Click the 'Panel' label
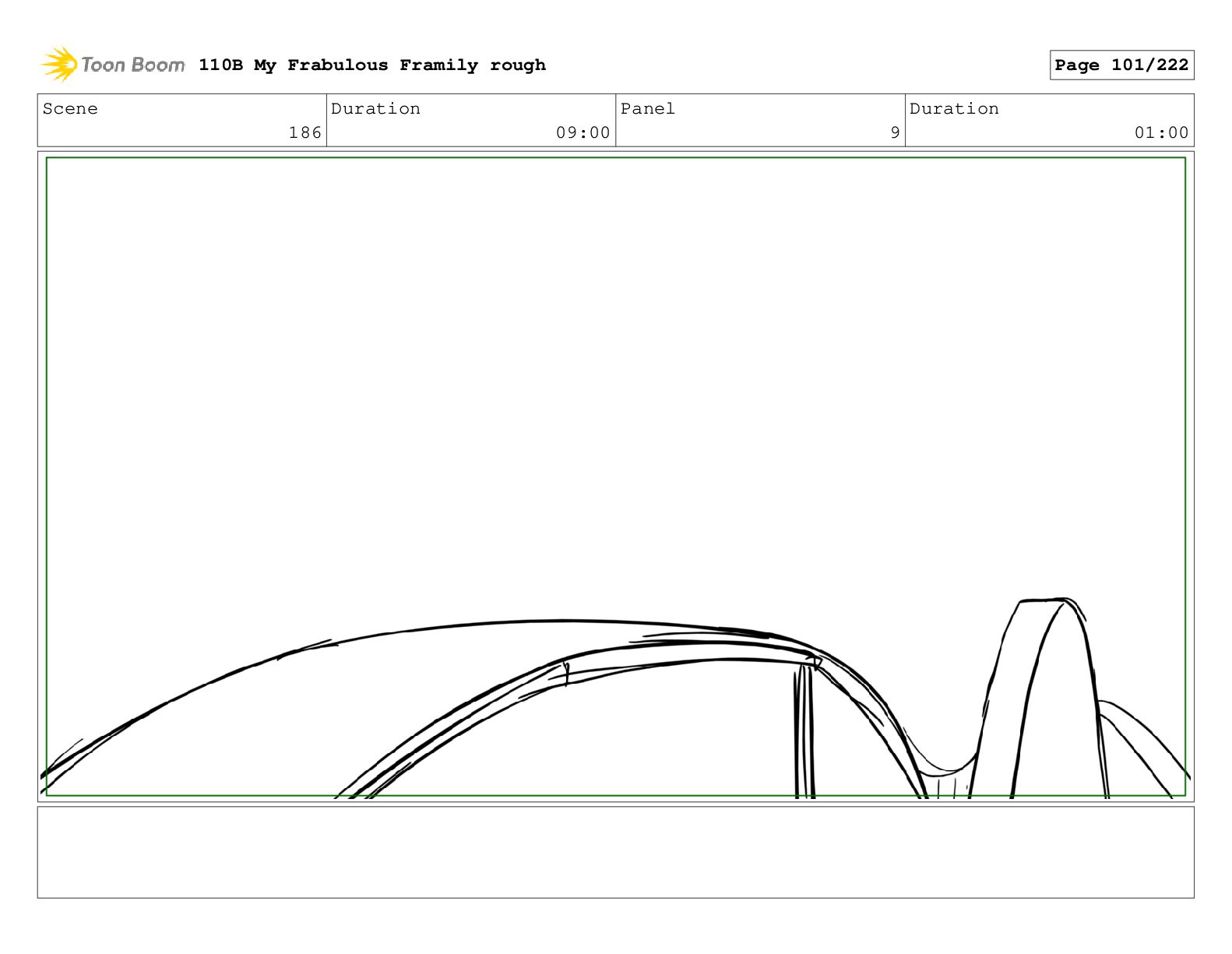 (x=648, y=109)
